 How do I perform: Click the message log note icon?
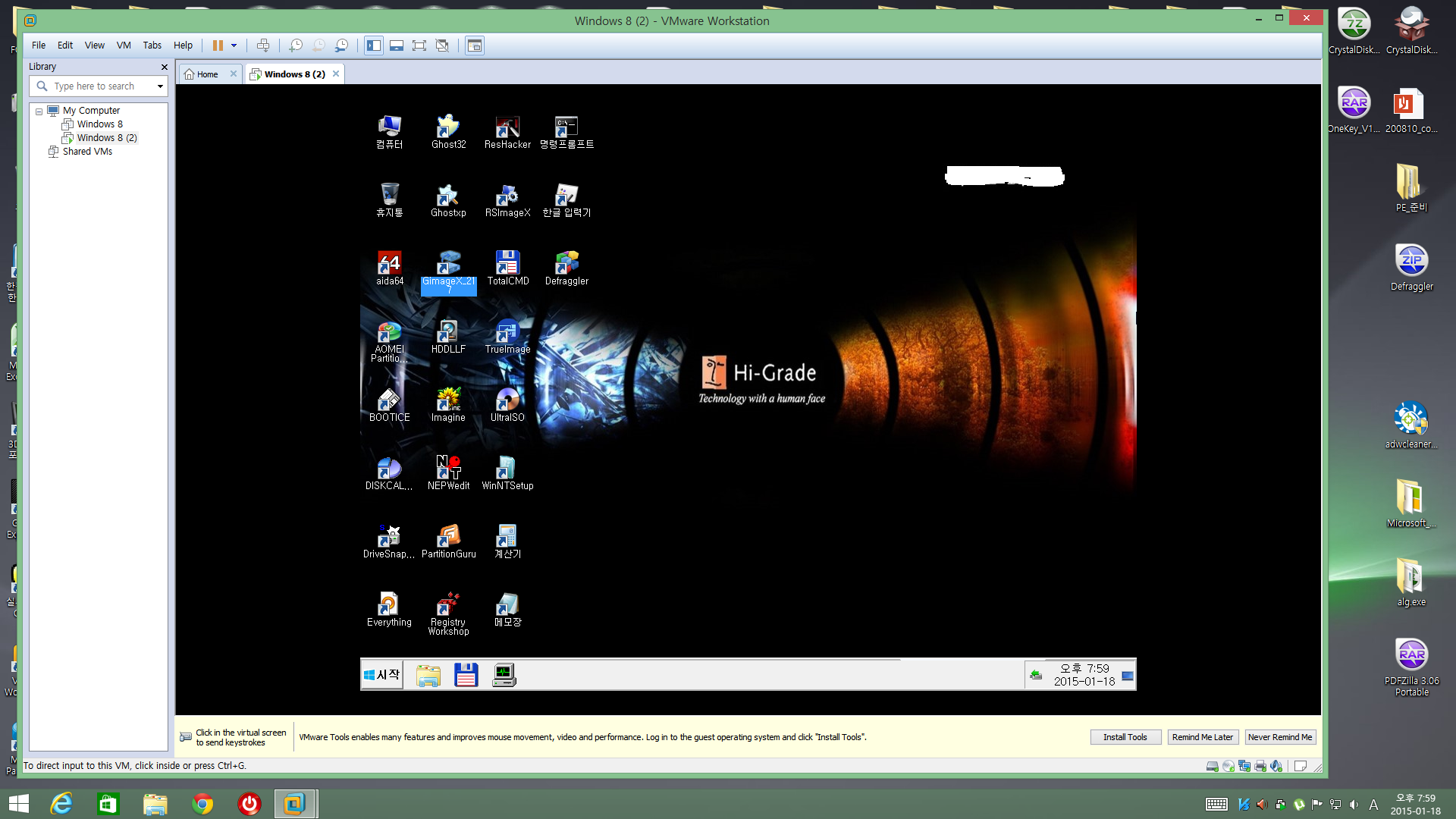(1300, 766)
